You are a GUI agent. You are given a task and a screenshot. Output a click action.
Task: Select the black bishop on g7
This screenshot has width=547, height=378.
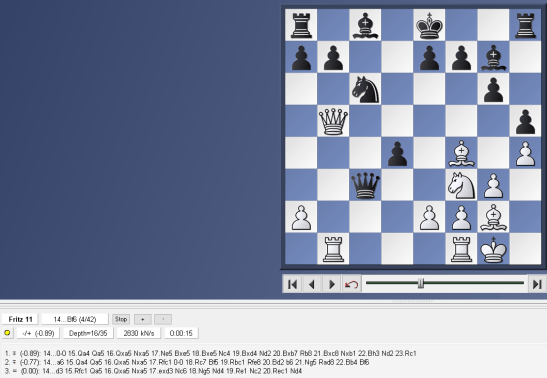pyautogui.click(x=493, y=57)
